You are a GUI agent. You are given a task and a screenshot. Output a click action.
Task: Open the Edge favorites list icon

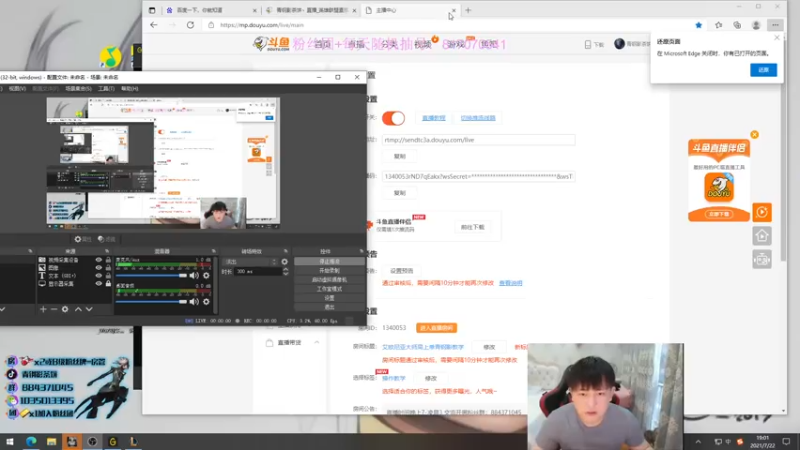pos(718,25)
